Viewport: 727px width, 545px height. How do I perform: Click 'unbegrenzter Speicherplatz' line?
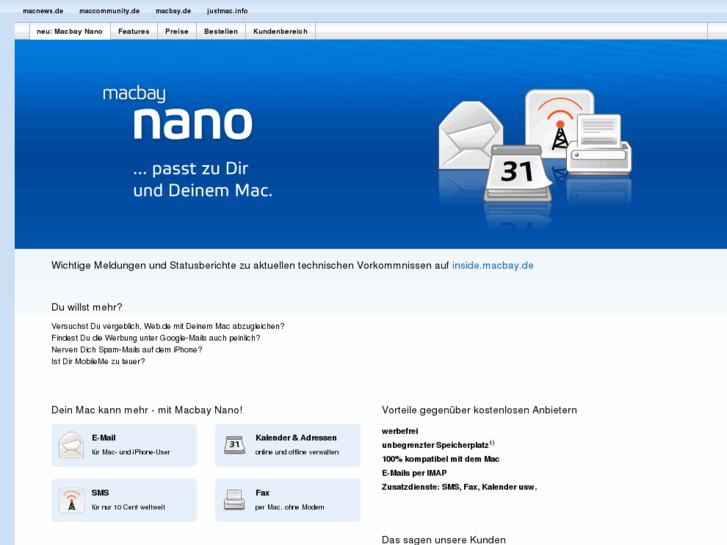pyautogui.click(x=438, y=445)
